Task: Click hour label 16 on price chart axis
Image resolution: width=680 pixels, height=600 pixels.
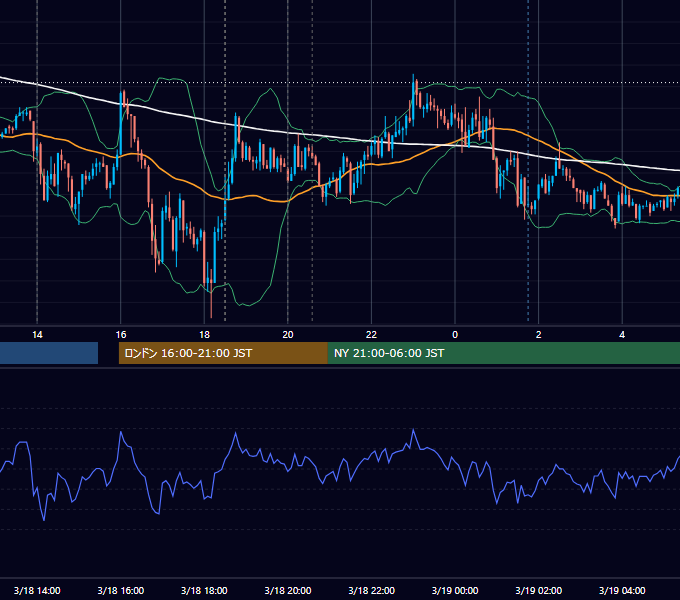Action: (121, 335)
